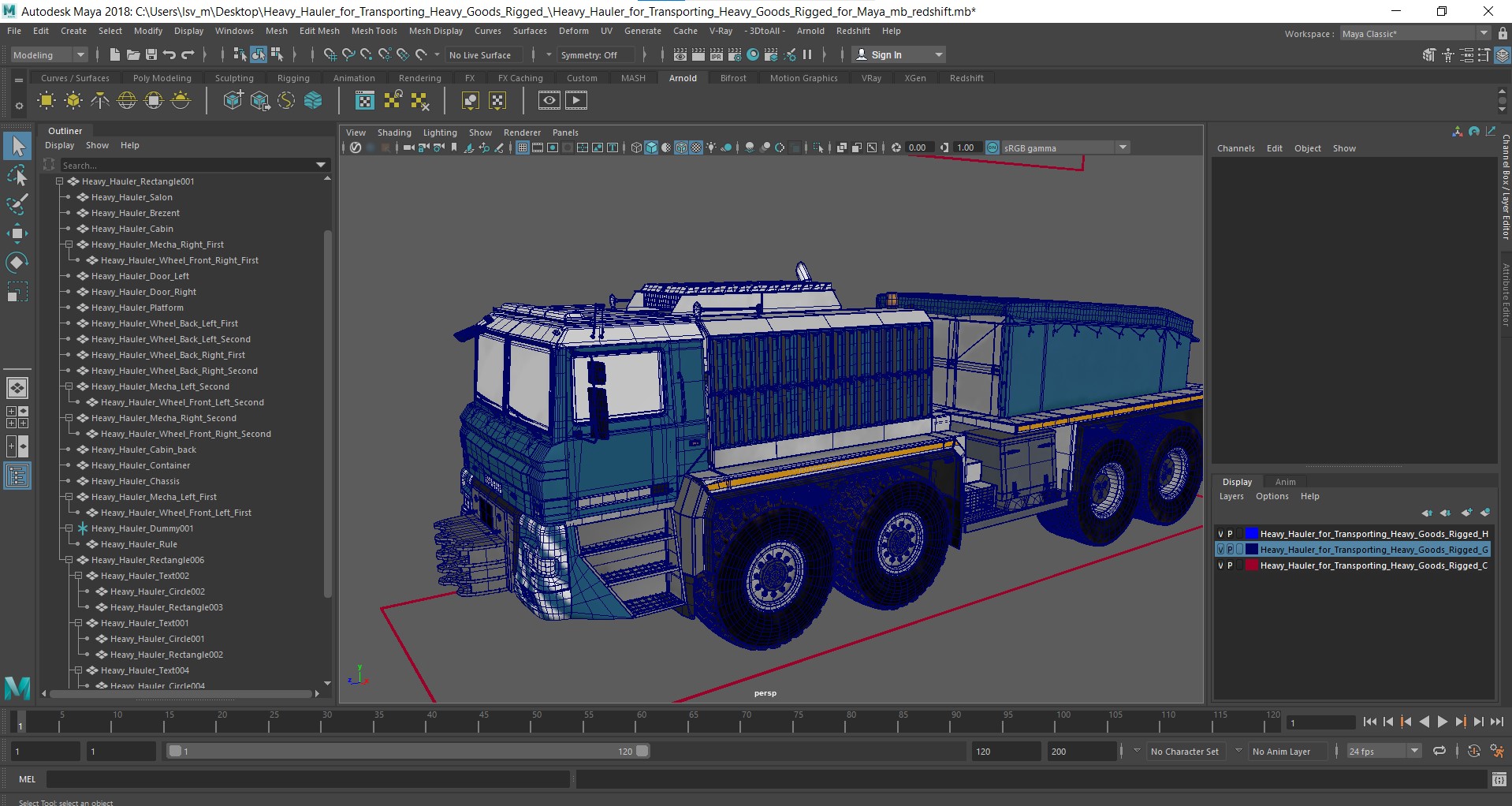This screenshot has width=1512, height=806.
Task: Toggle loop playback mode button
Action: [x=1439, y=751]
